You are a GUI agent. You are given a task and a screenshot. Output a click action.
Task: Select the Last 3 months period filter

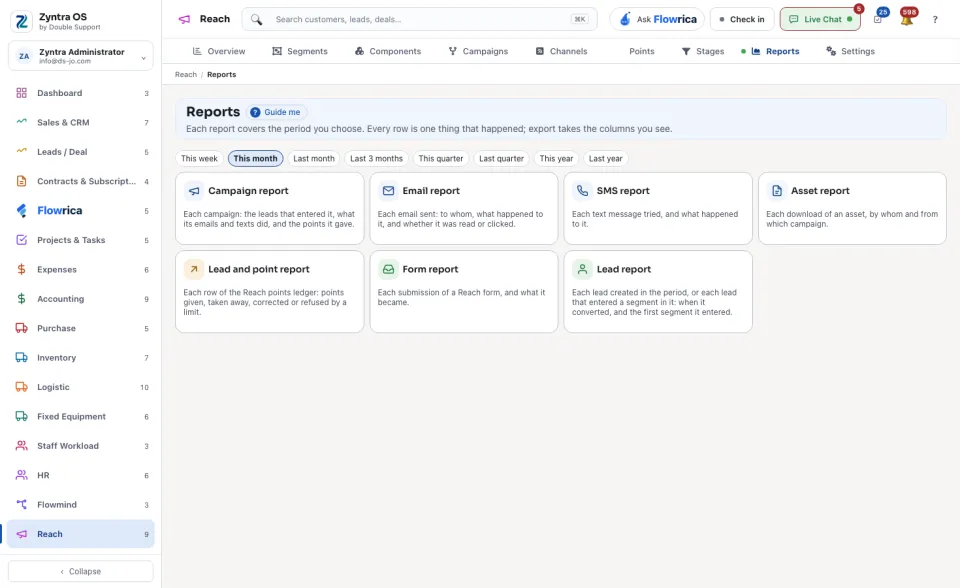[377, 159]
